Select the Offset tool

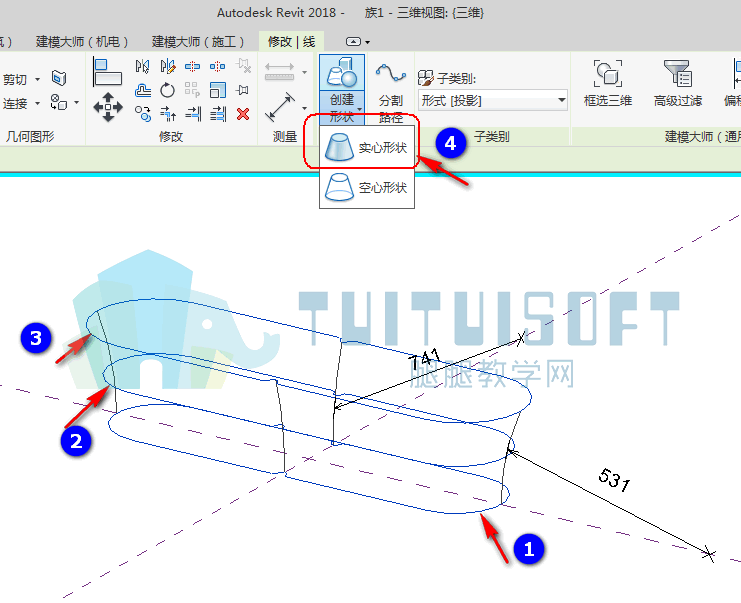[143, 90]
